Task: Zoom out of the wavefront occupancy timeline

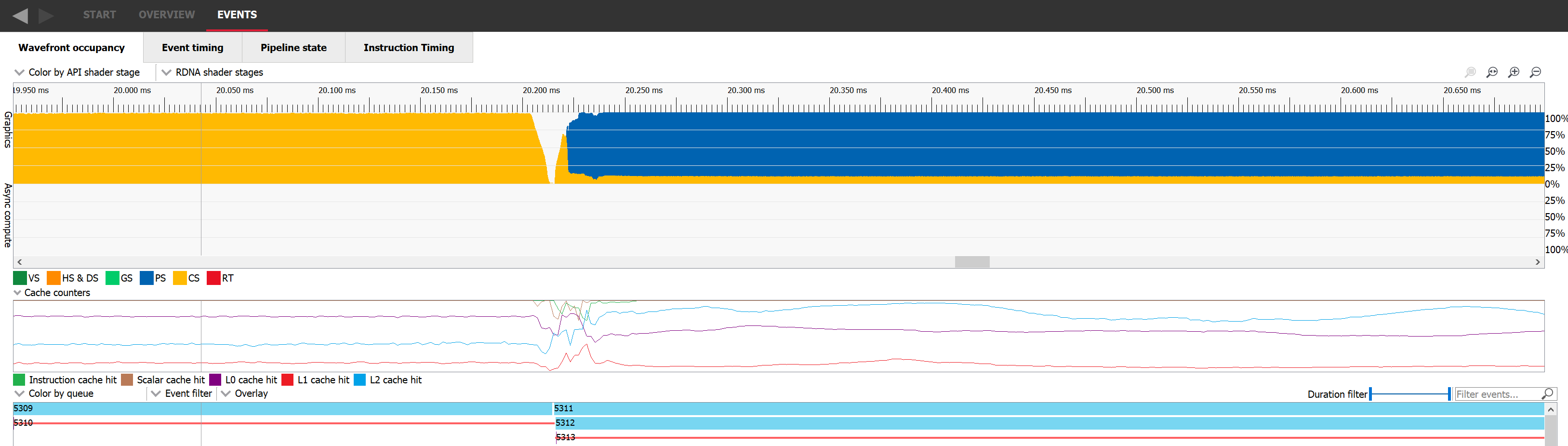Action: click(1536, 72)
